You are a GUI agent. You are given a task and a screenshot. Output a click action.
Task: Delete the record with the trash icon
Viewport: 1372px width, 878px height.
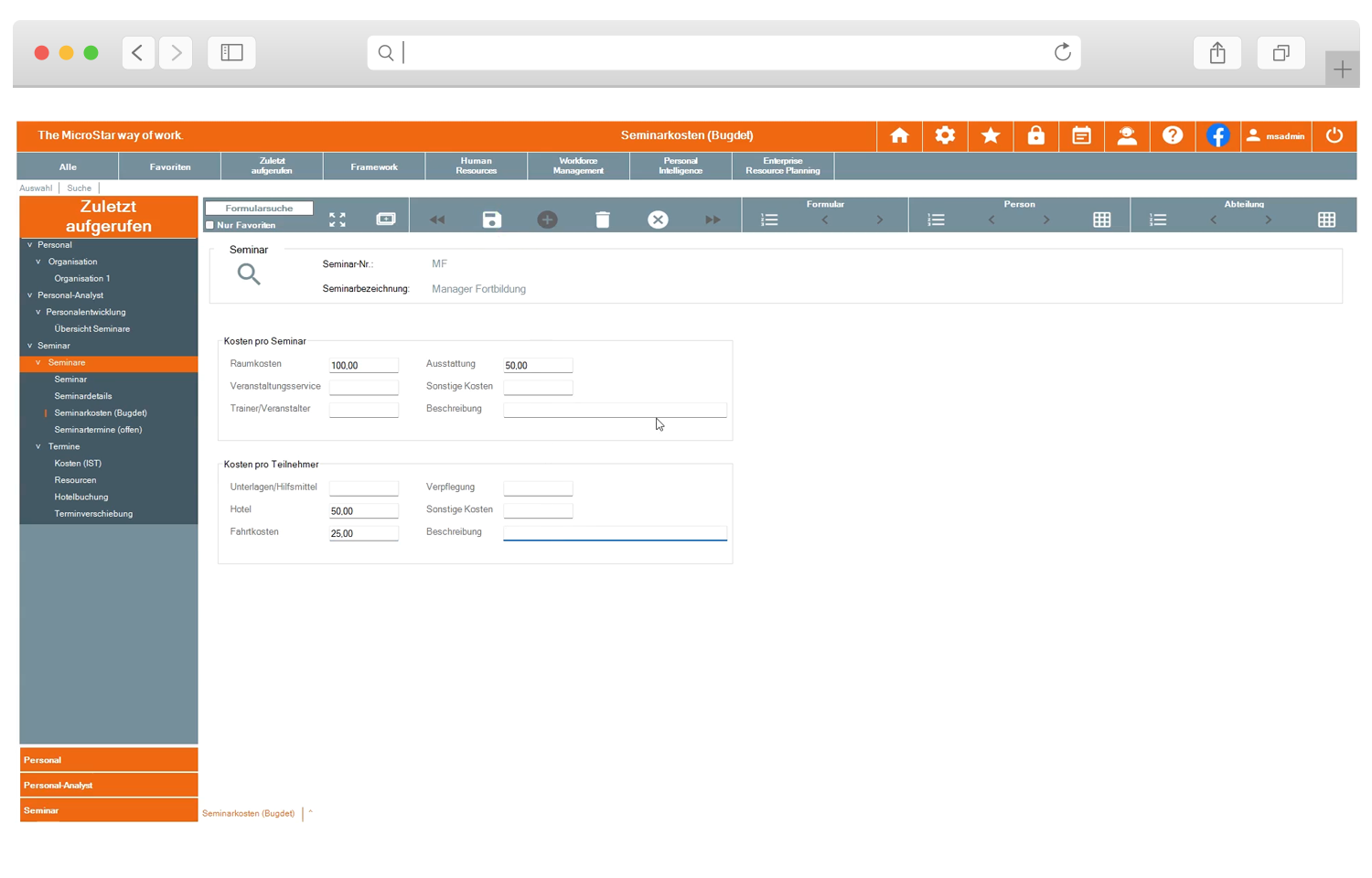pos(603,219)
